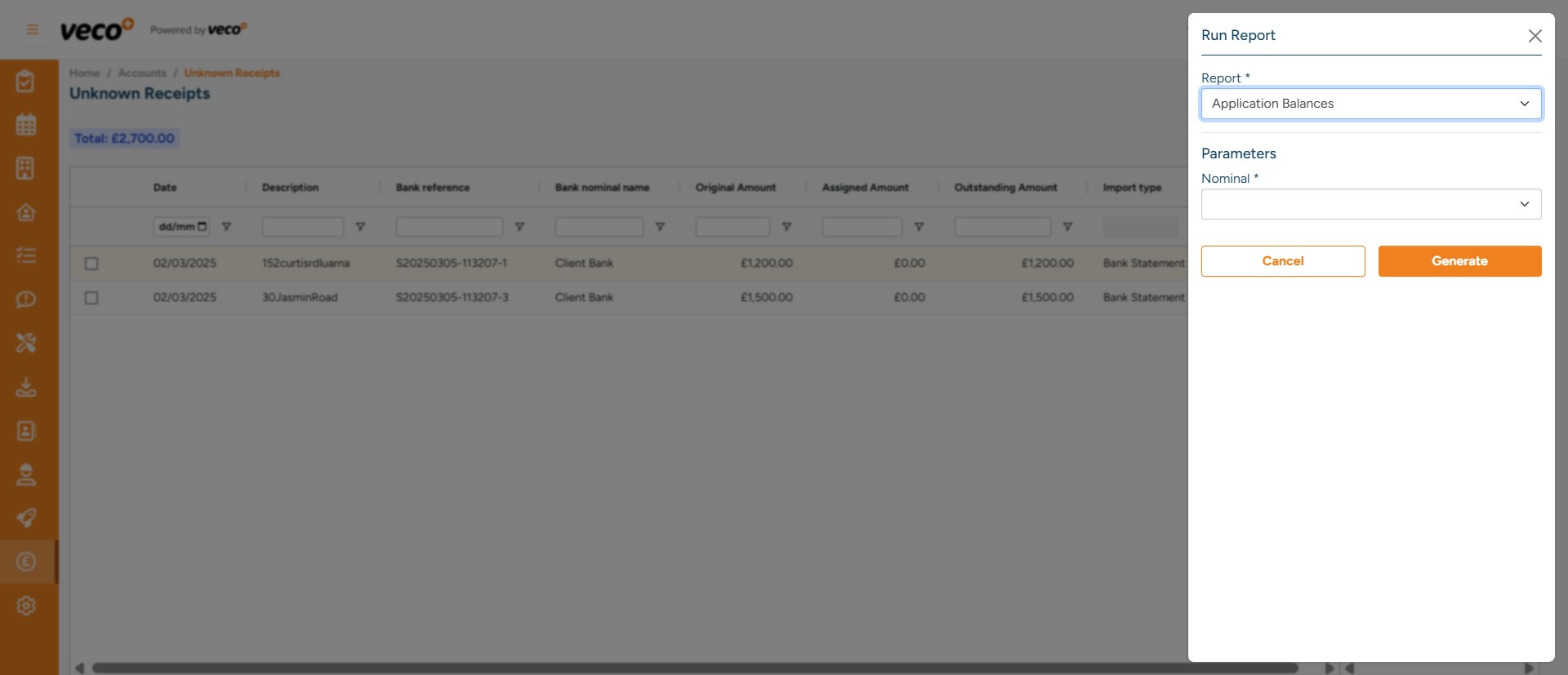
Task: Click the Bank reference filter input field
Action: point(449,227)
